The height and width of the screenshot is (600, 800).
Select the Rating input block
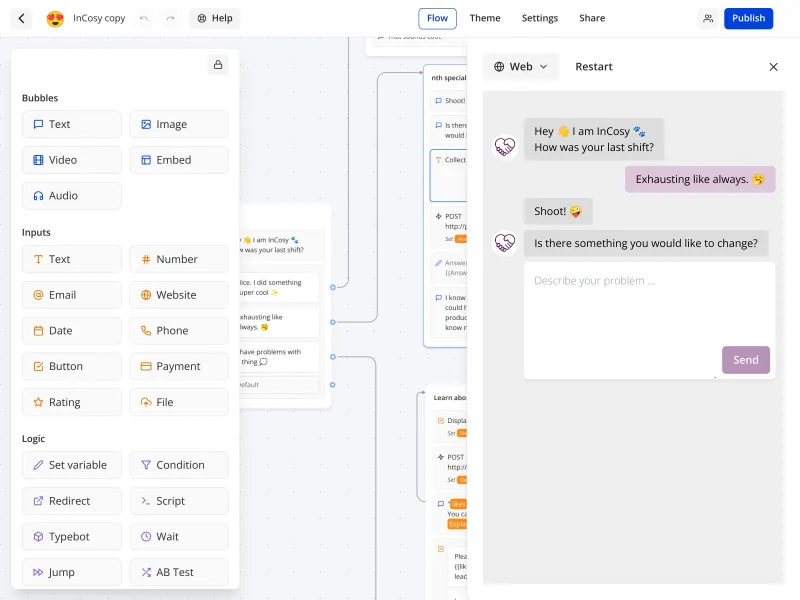[72, 402]
